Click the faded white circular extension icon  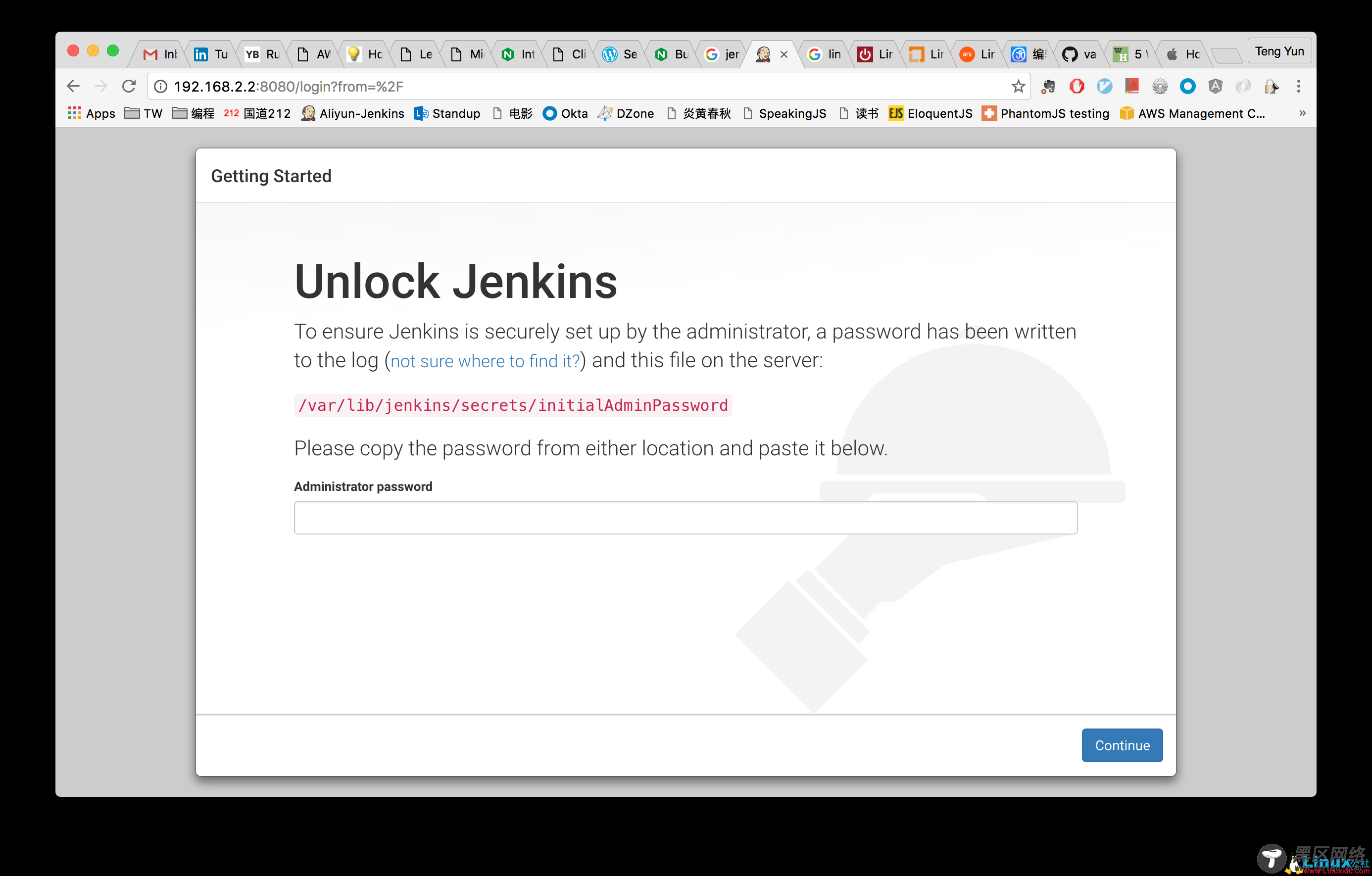[x=1243, y=86]
